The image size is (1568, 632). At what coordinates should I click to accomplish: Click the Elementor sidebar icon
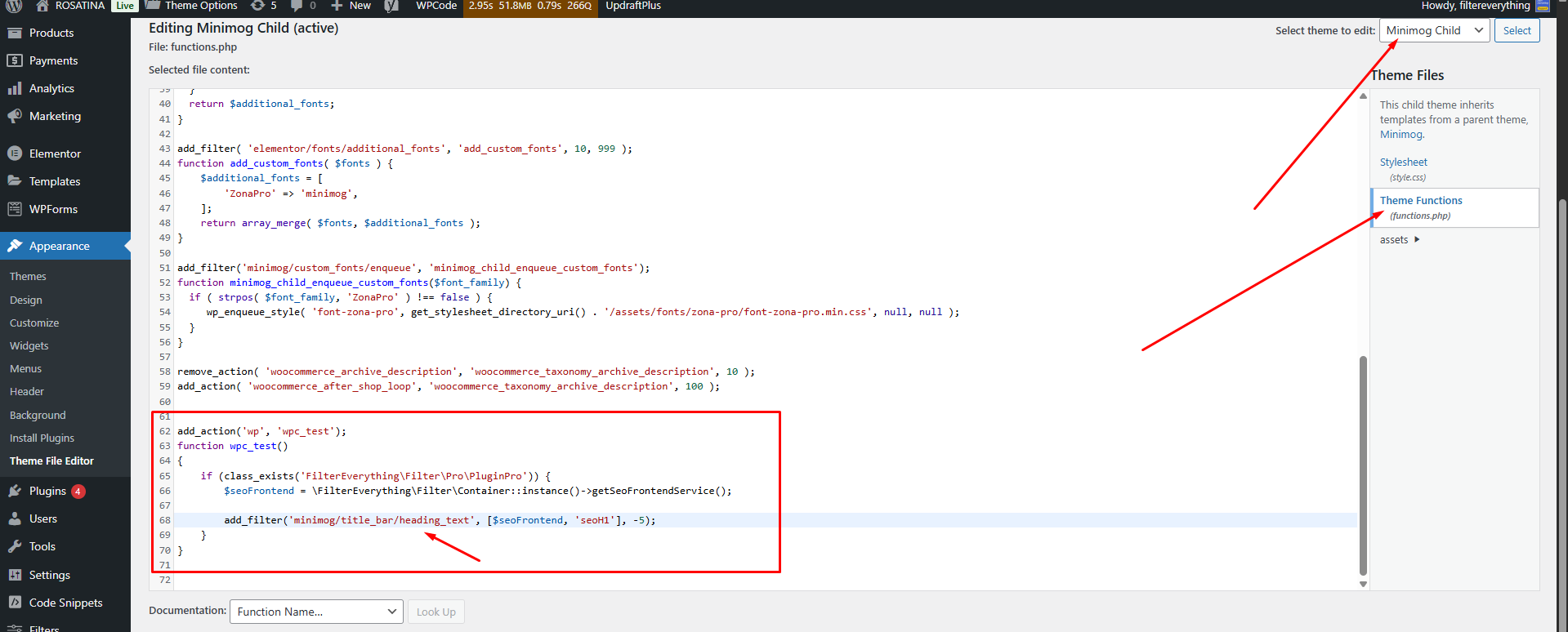[x=15, y=154]
